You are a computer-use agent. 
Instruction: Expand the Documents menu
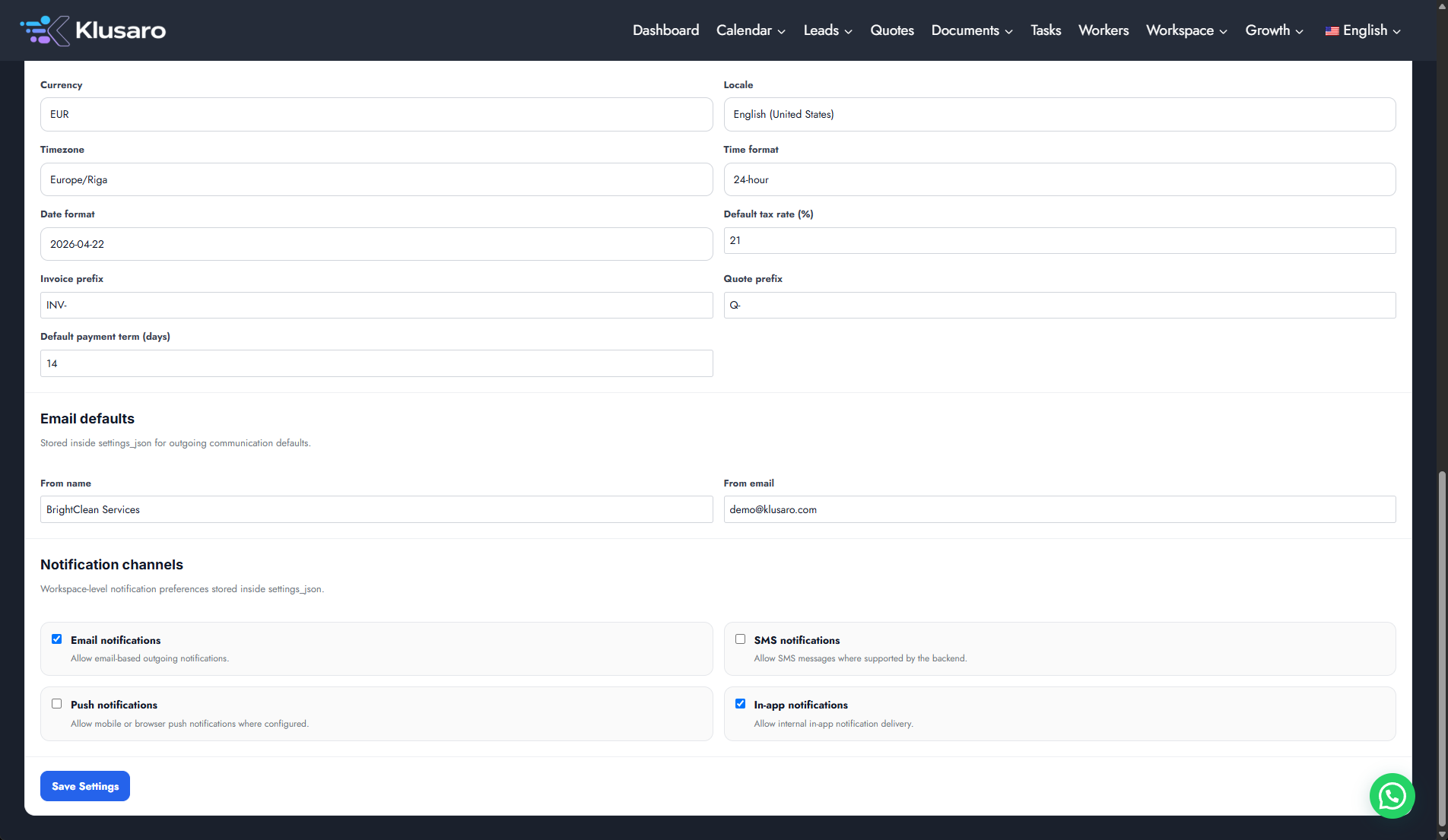(x=972, y=30)
